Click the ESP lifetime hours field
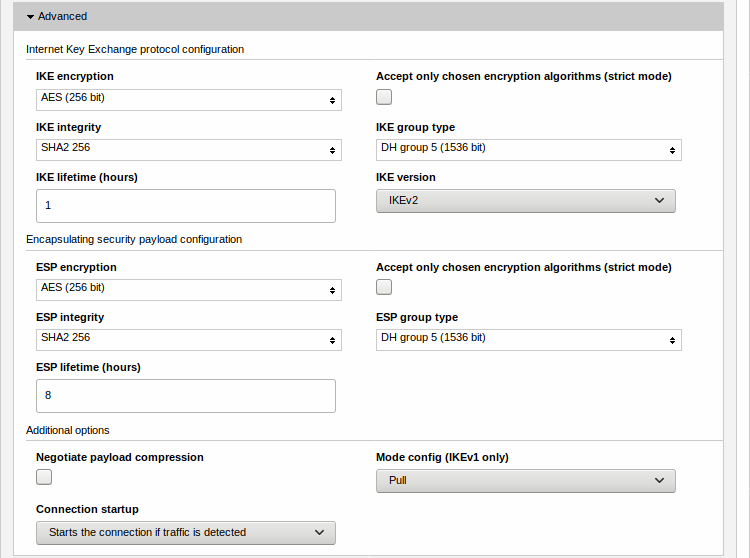Screen dimensions: 750x558 186,396
